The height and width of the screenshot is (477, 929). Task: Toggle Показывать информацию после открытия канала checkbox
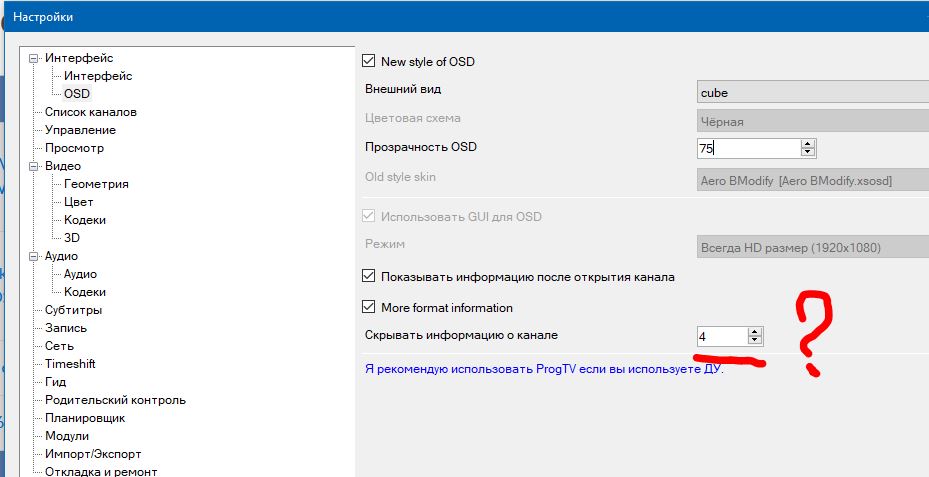(x=368, y=277)
